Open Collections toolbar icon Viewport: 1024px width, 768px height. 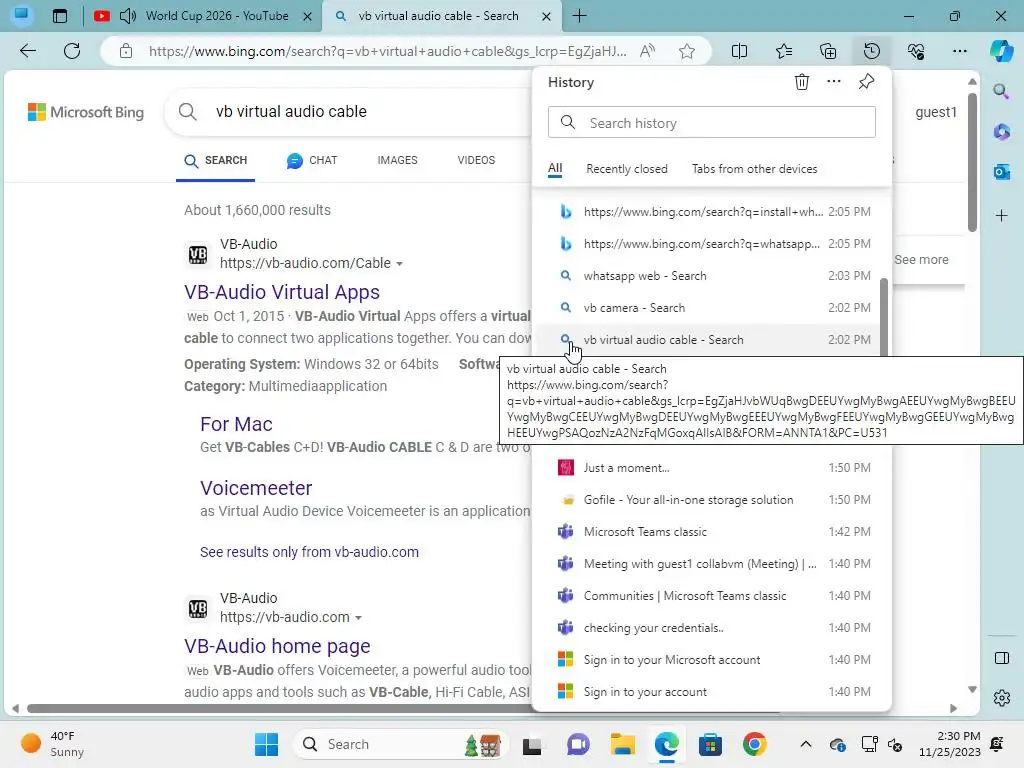coord(828,51)
